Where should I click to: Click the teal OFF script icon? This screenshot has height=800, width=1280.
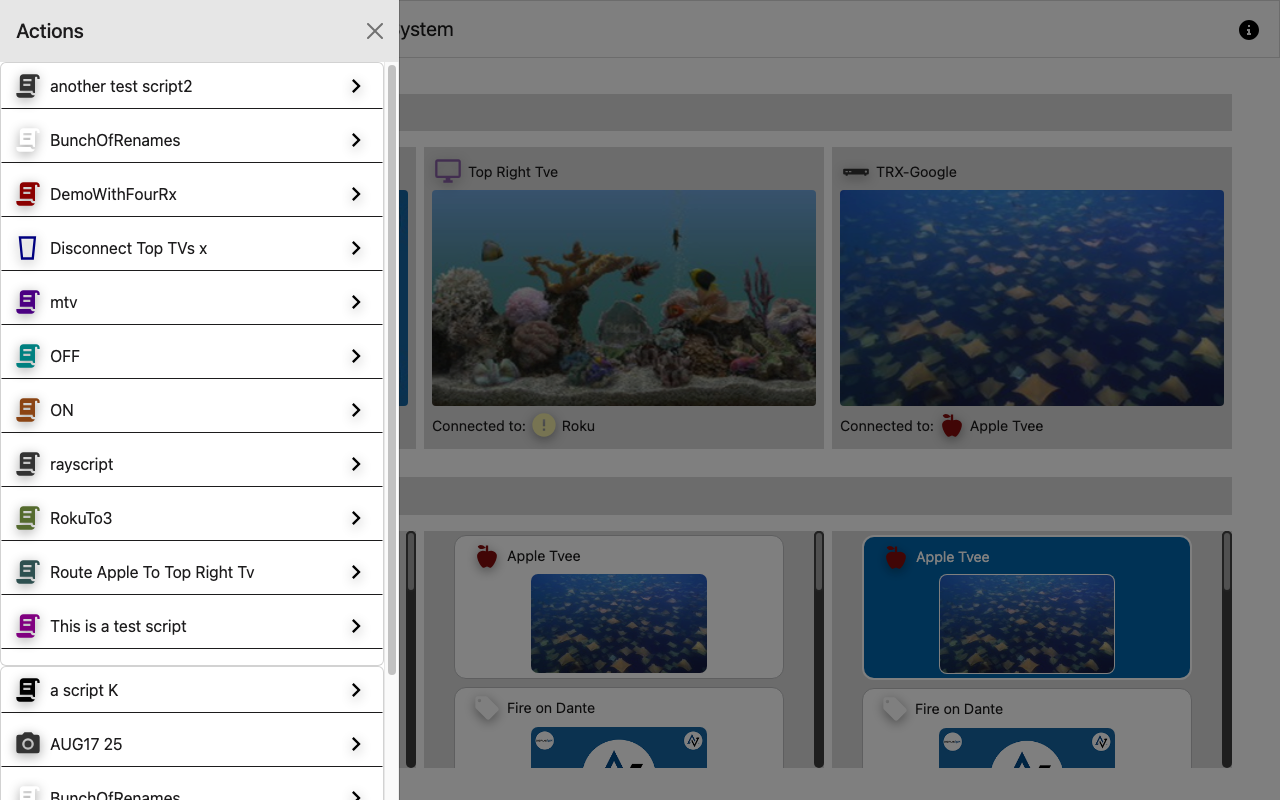[28, 356]
